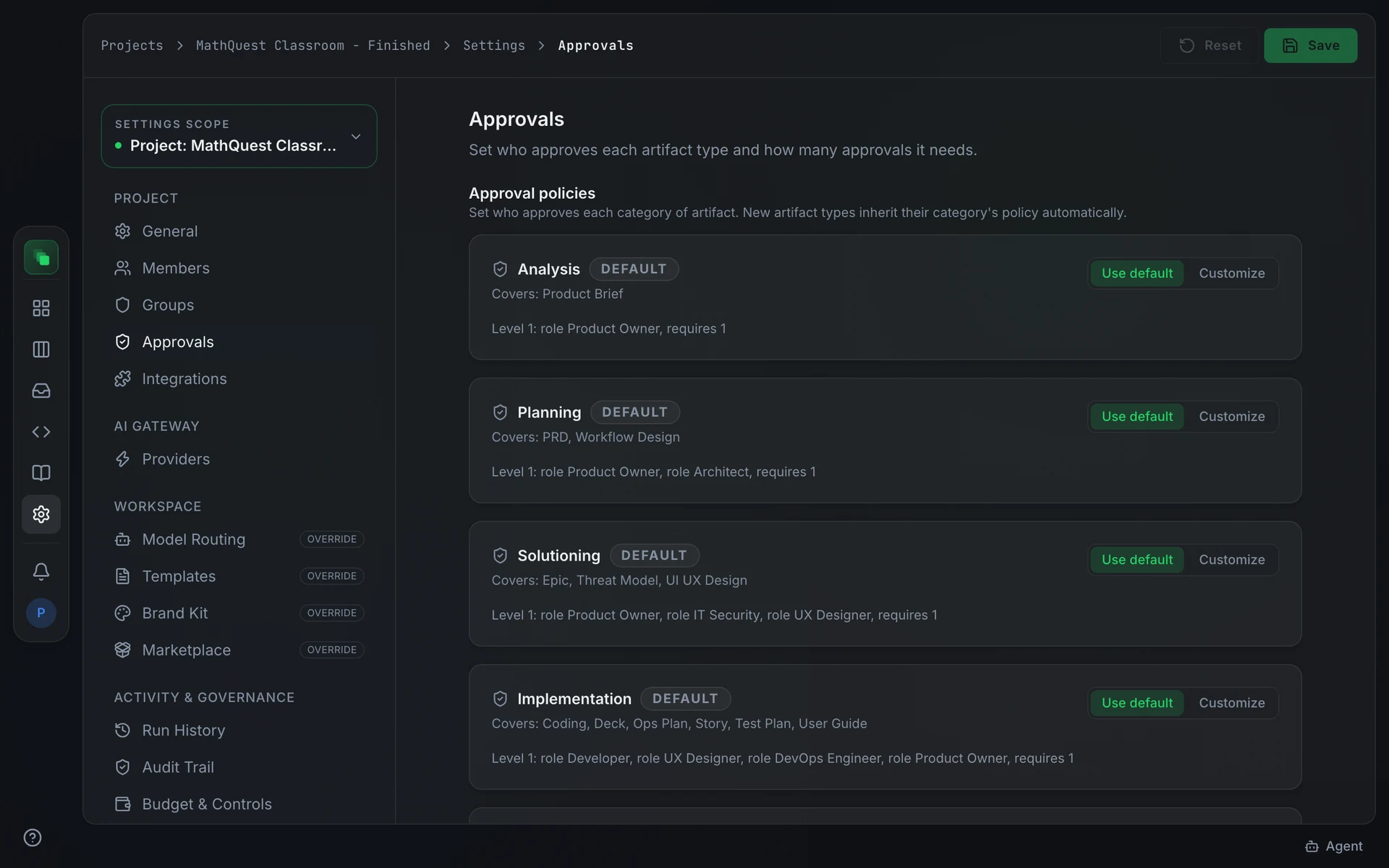This screenshot has width=1389, height=868.
Task: Click the wallet icon beside Budget & Controls
Action: pos(123,804)
